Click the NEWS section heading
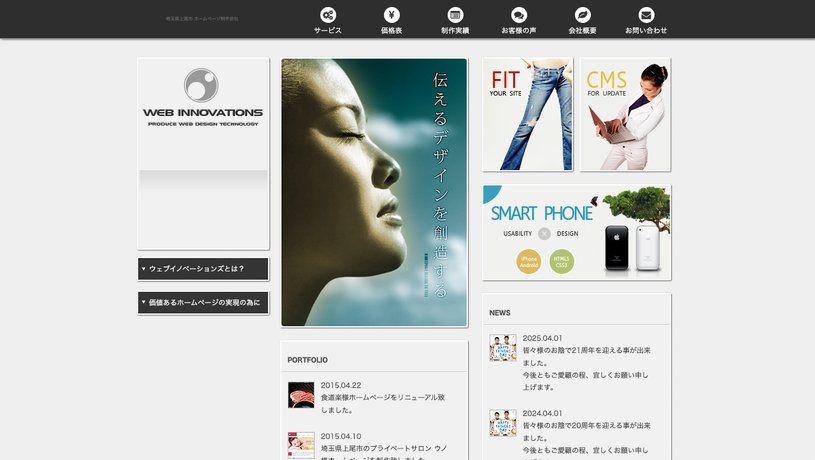Image resolution: width=815 pixels, height=460 pixels. 499,313
